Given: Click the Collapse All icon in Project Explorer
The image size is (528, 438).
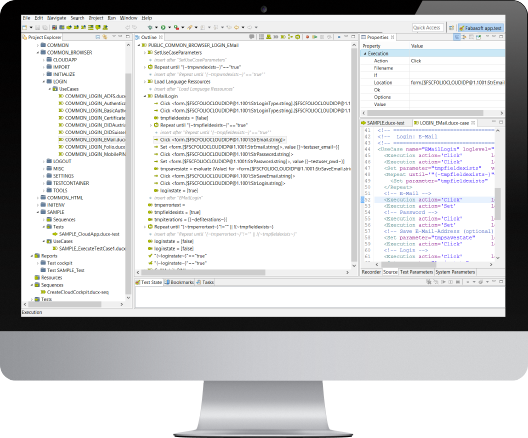Looking at the screenshot, I should (98, 37).
